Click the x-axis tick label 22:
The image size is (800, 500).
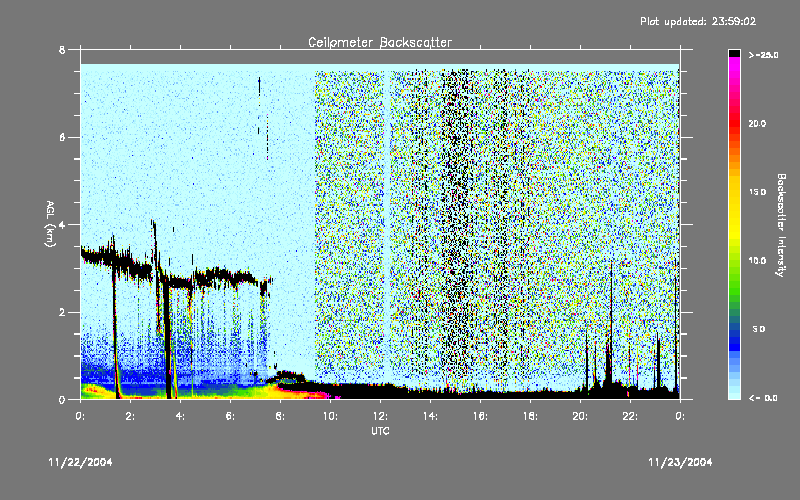[x=630, y=416]
